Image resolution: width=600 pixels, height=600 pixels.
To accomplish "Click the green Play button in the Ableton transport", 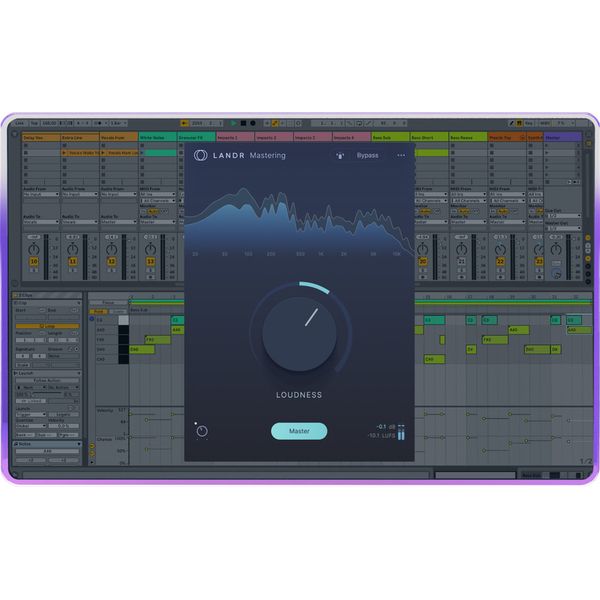I will click(233, 123).
